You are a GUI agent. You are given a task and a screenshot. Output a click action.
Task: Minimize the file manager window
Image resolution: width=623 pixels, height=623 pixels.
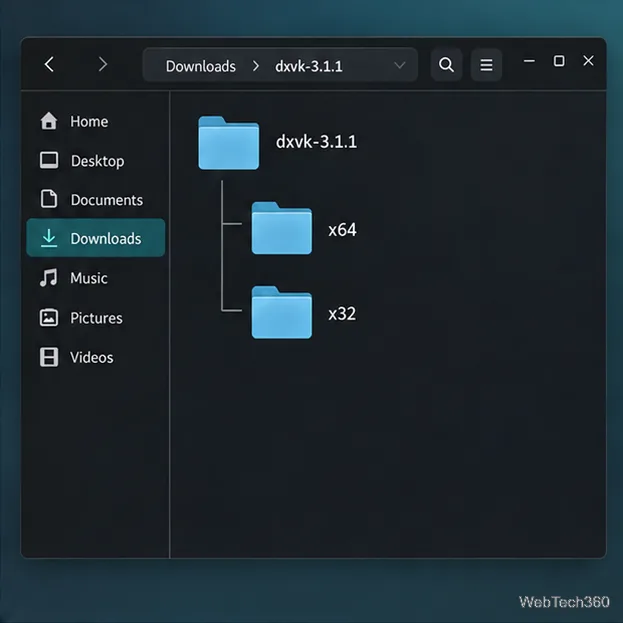(529, 61)
